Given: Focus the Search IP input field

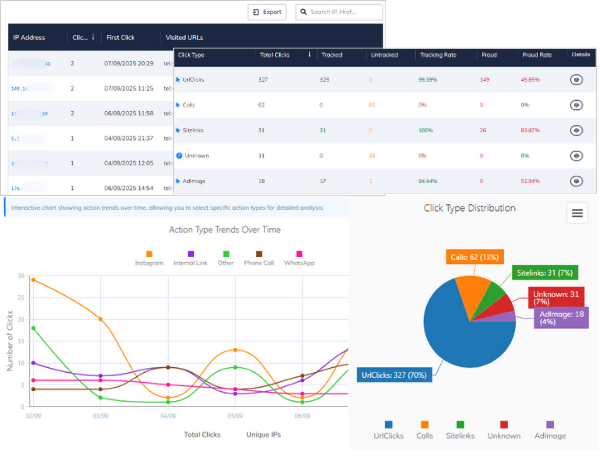Looking at the screenshot, I should tap(345, 13).
